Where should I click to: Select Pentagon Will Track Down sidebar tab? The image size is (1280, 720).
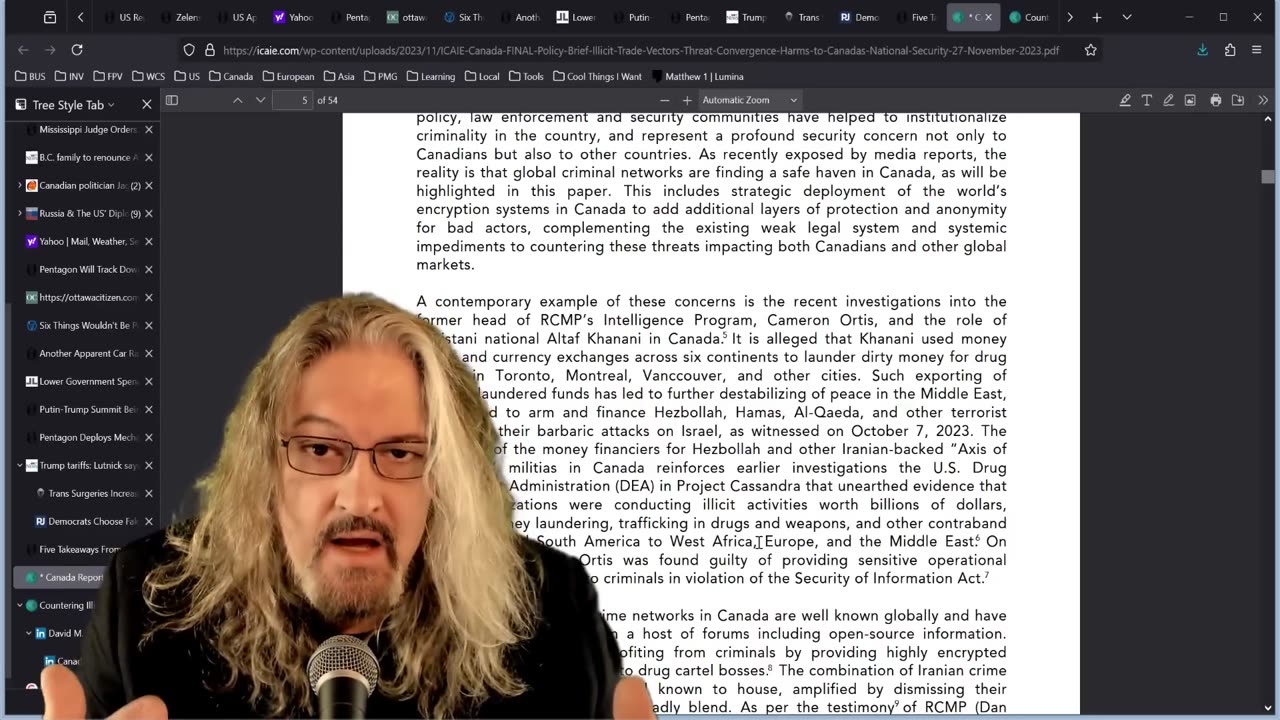click(82, 269)
